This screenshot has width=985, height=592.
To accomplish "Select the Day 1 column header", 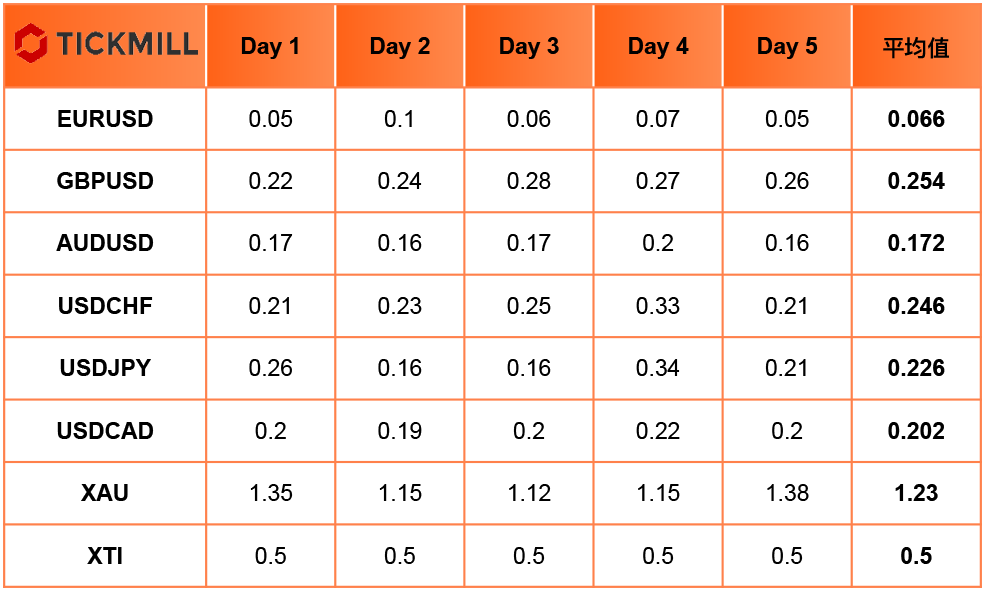I will point(270,46).
